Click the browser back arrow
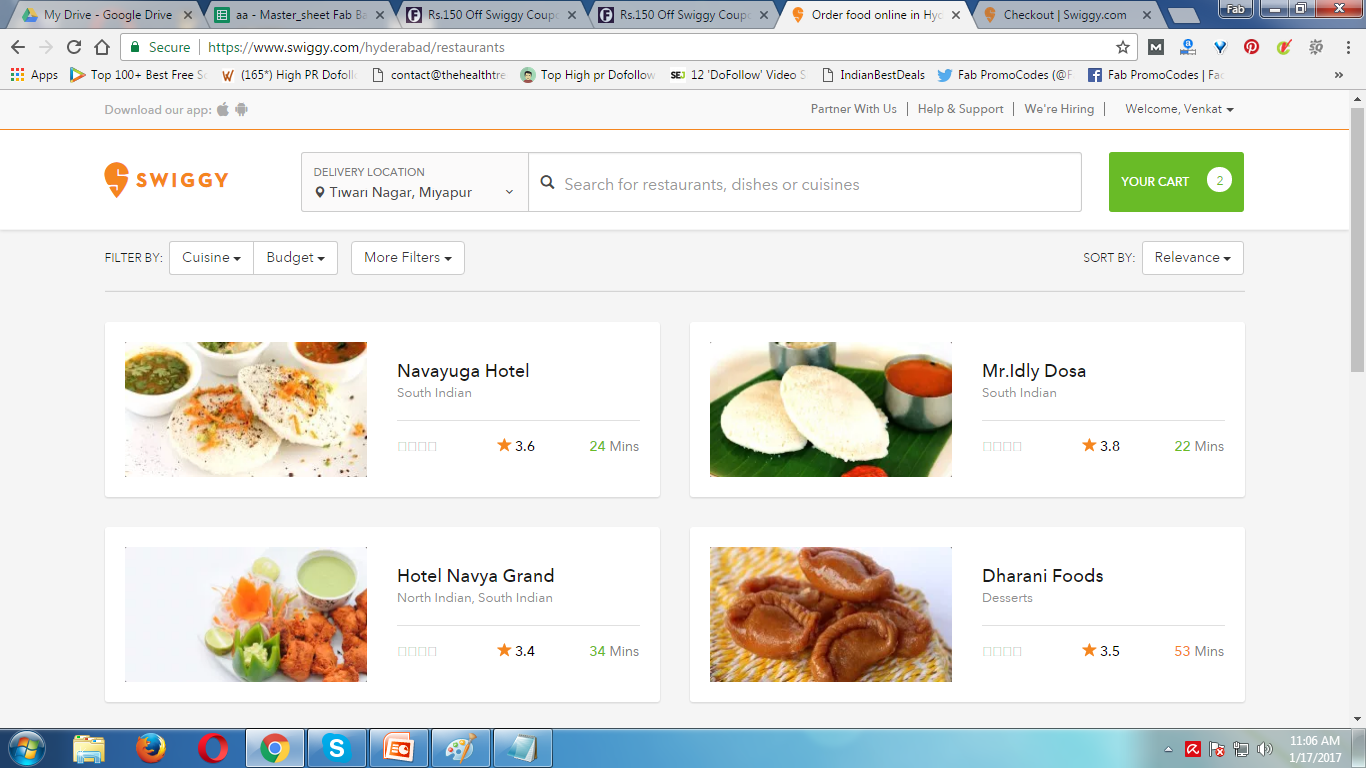1366x768 pixels. coord(18,47)
